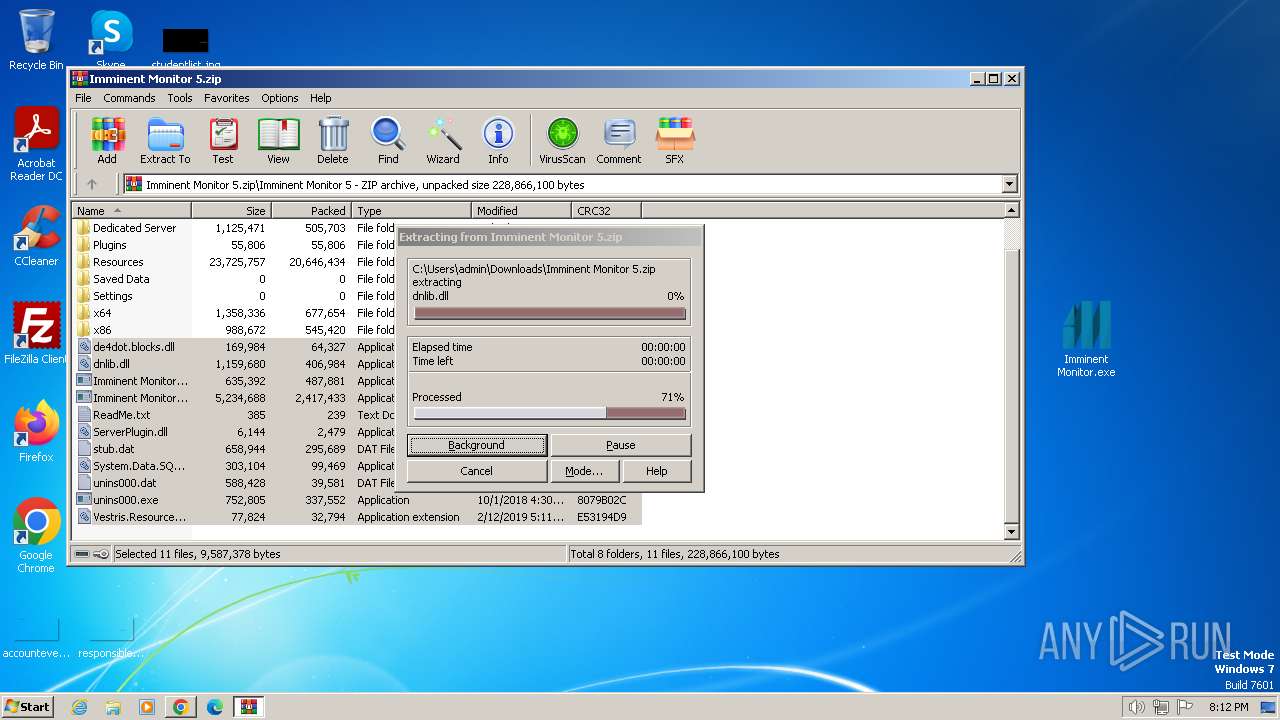1280x720 pixels.
Task: Cancel the extraction
Action: (x=477, y=471)
